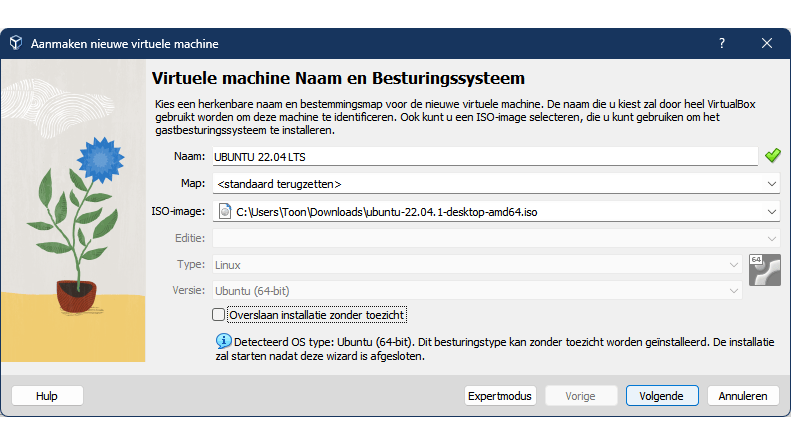Click the green valid-name checkmark icon
Screen dimensions: 791x445
click(772, 156)
